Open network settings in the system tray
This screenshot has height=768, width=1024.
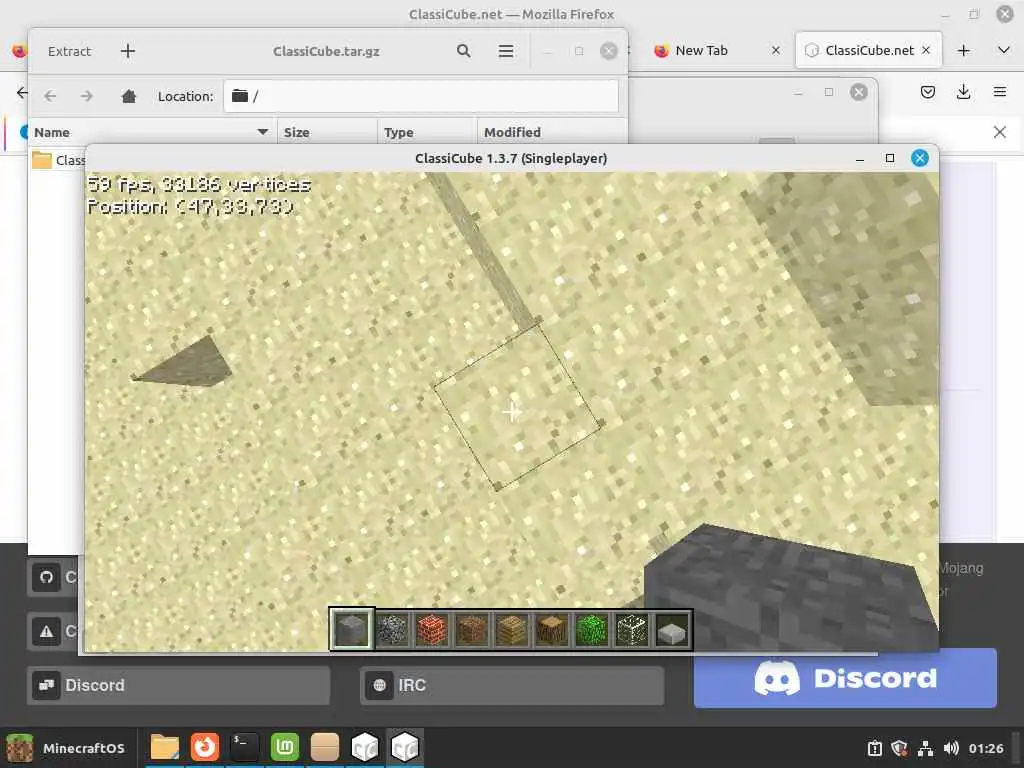pos(925,748)
